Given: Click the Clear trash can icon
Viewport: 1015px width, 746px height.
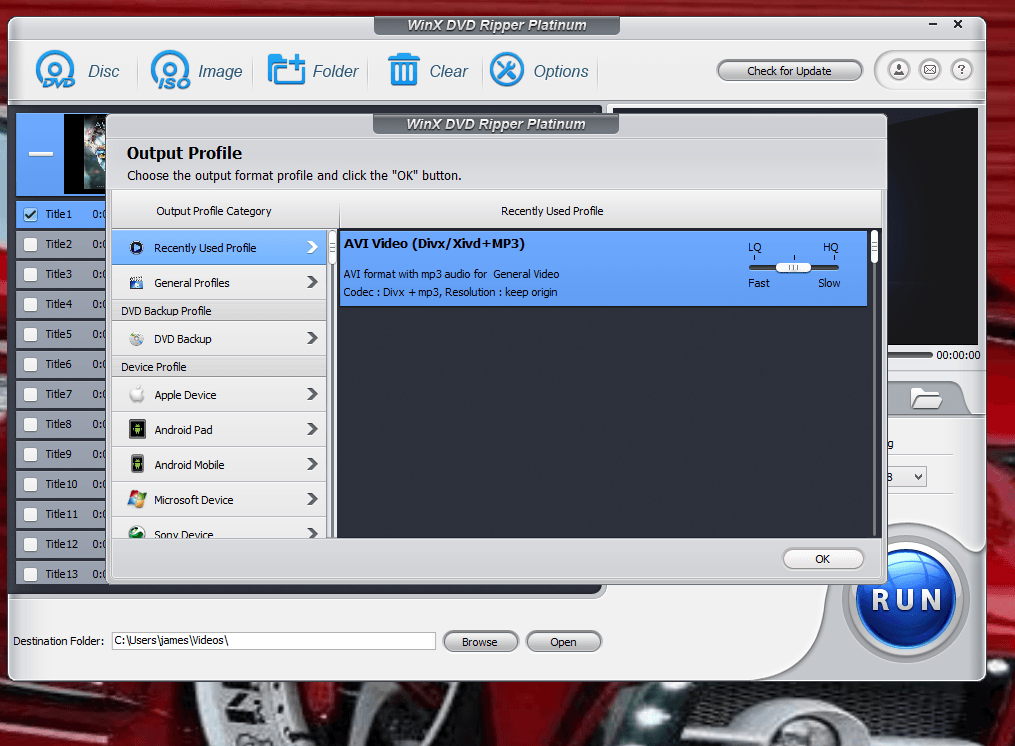Looking at the screenshot, I should [403, 70].
